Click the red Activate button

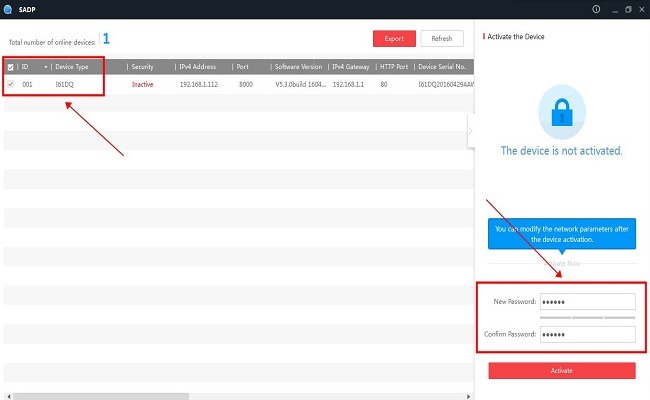coord(561,371)
